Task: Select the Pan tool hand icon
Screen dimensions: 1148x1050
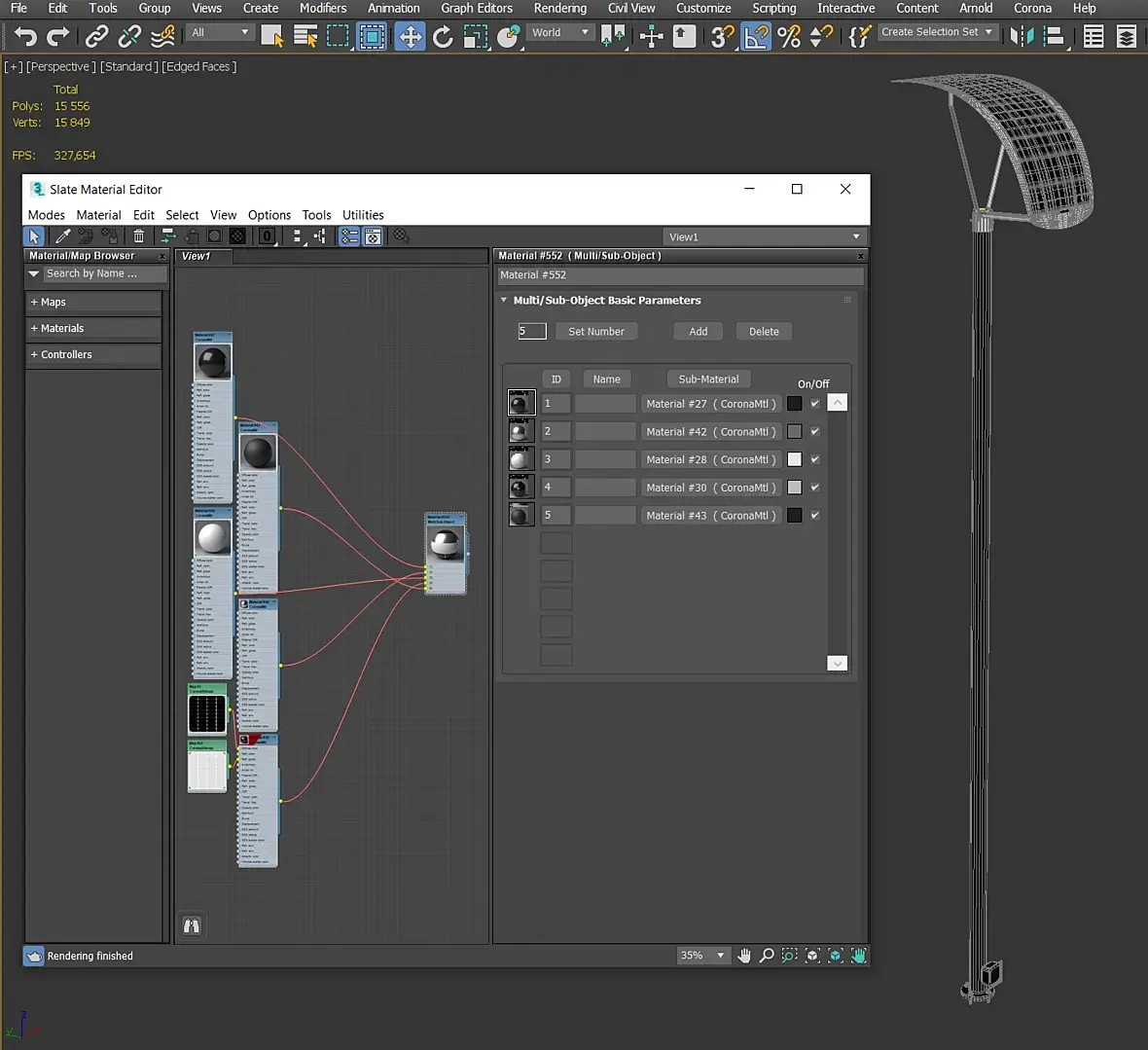Action: (x=744, y=956)
